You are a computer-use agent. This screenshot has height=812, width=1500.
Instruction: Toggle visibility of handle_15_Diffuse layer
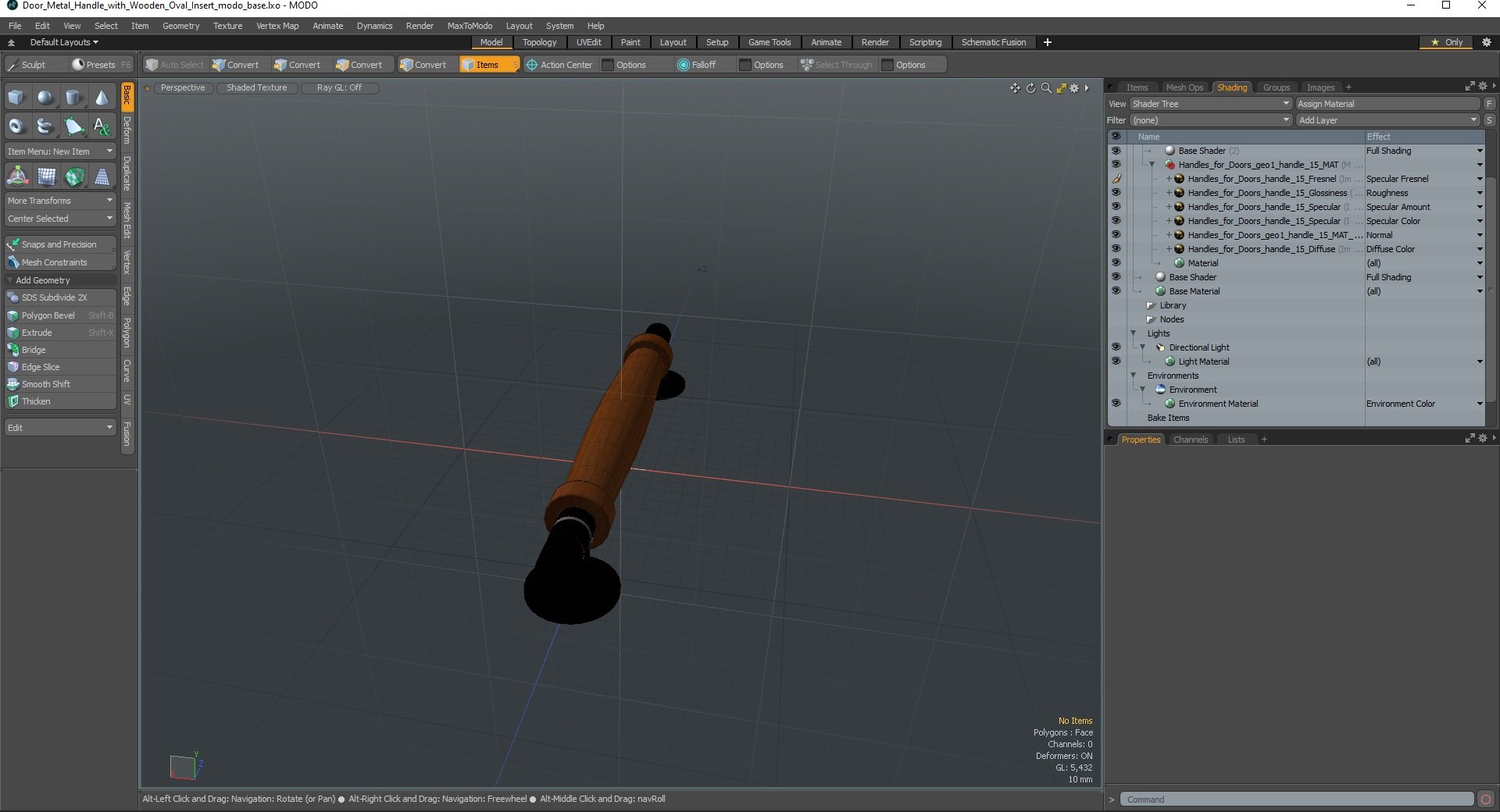coord(1116,249)
